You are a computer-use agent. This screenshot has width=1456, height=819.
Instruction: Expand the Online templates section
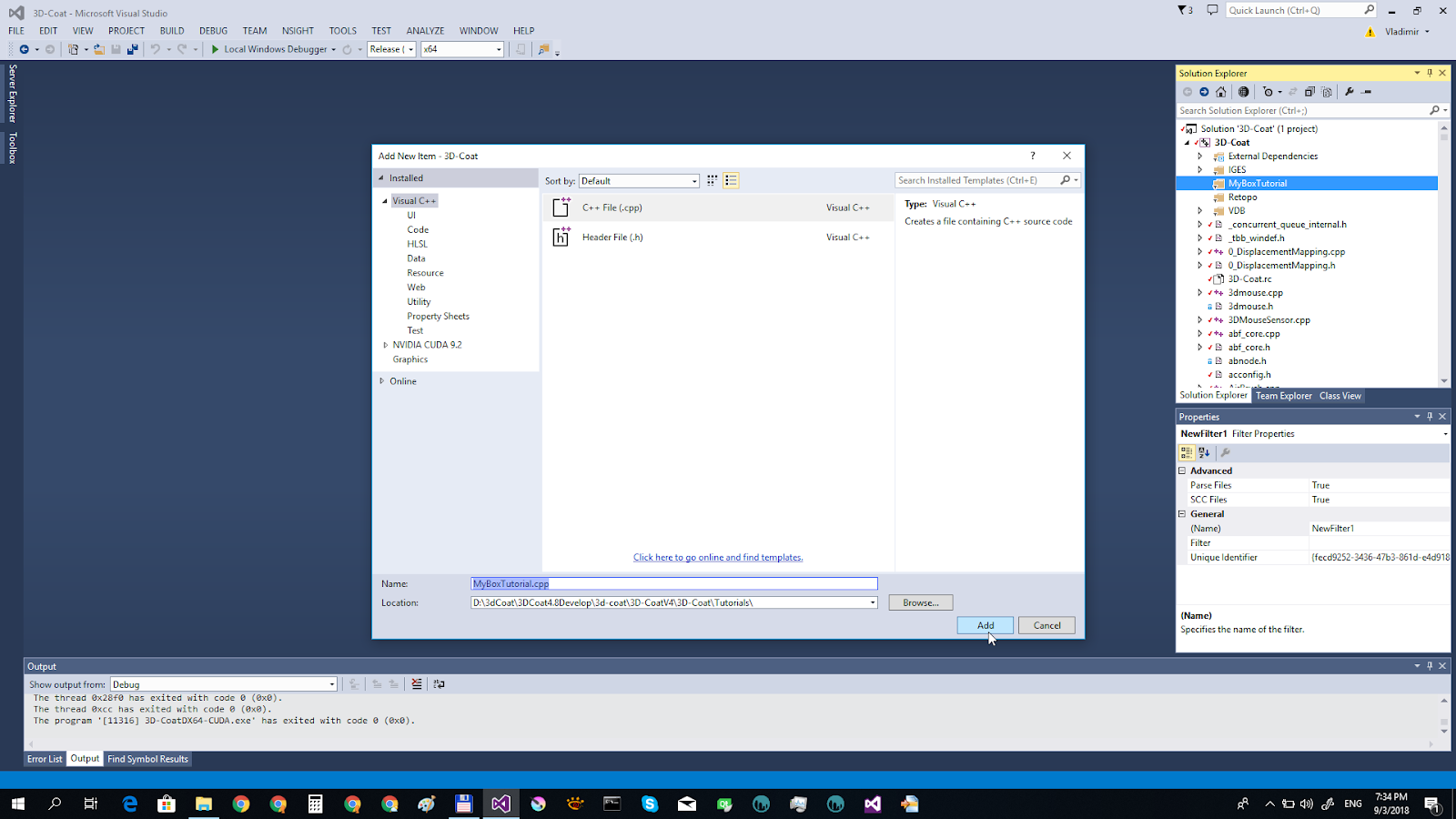pos(381,381)
